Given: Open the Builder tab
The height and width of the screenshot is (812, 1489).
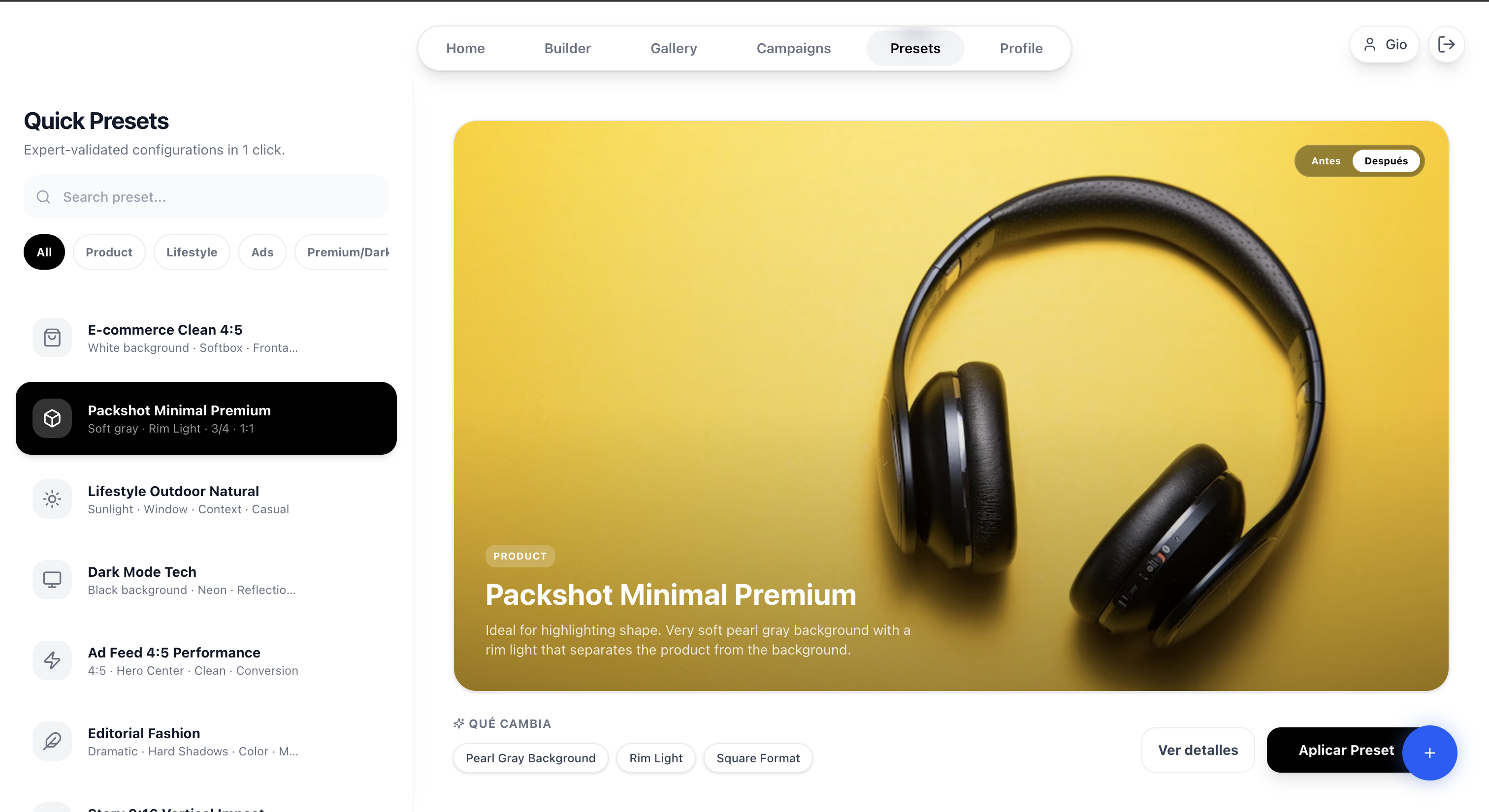Looking at the screenshot, I should coord(567,49).
